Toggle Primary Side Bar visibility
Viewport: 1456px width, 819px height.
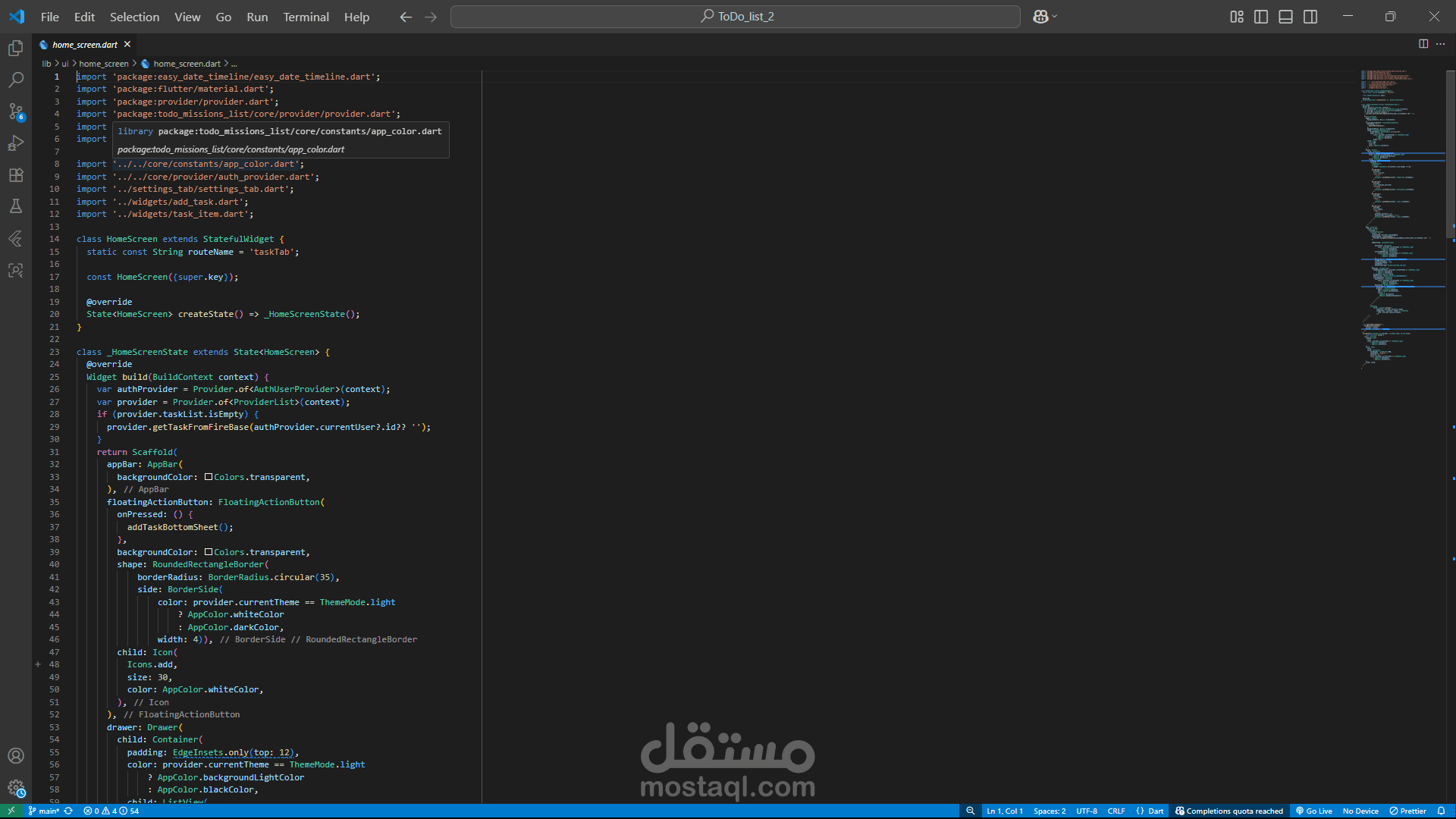pos(1261,17)
